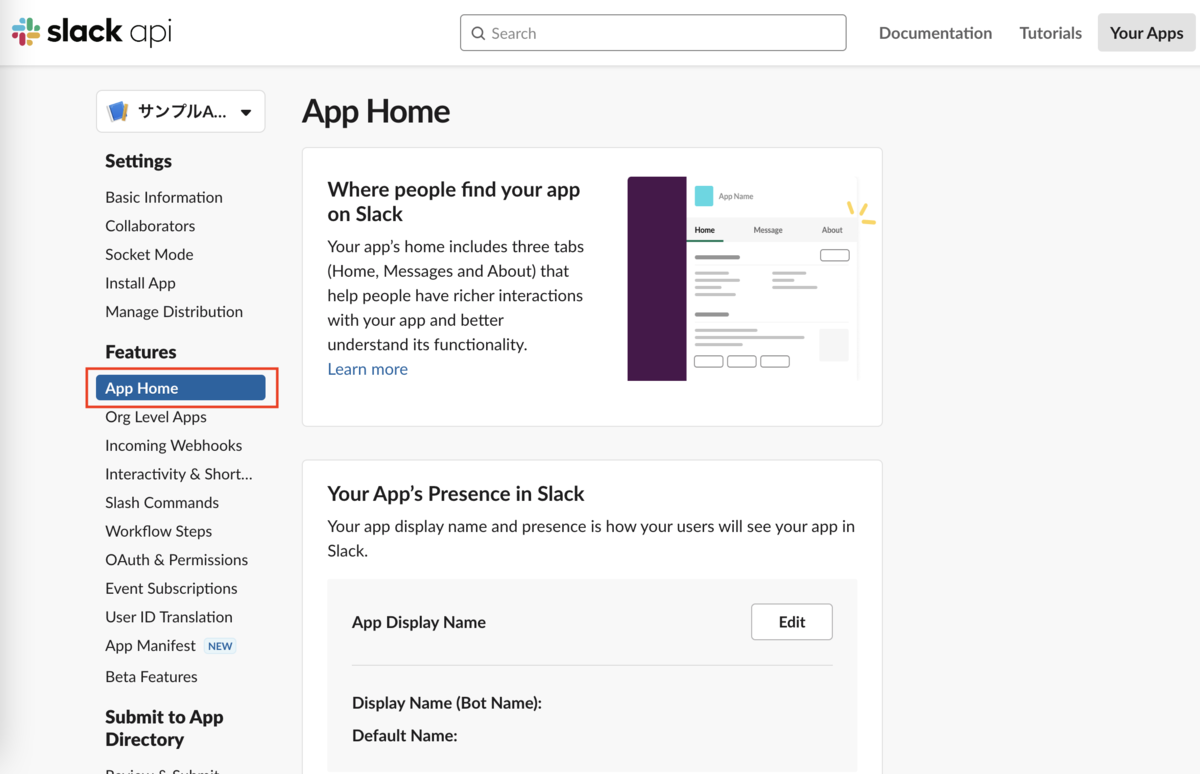This screenshot has height=774, width=1200.
Task: Open Event Subscriptions
Action: [171, 588]
